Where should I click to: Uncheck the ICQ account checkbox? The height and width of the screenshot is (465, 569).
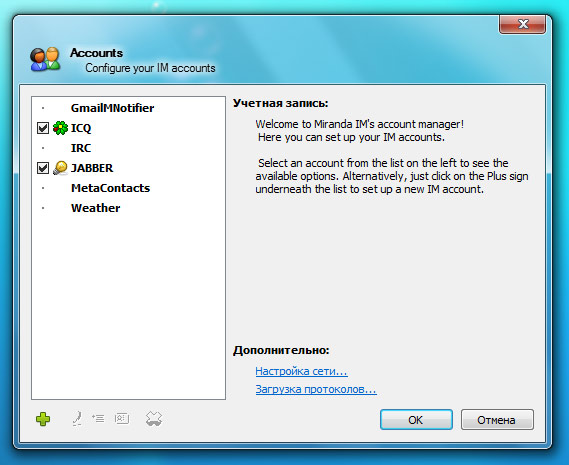click(x=43, y=128)
